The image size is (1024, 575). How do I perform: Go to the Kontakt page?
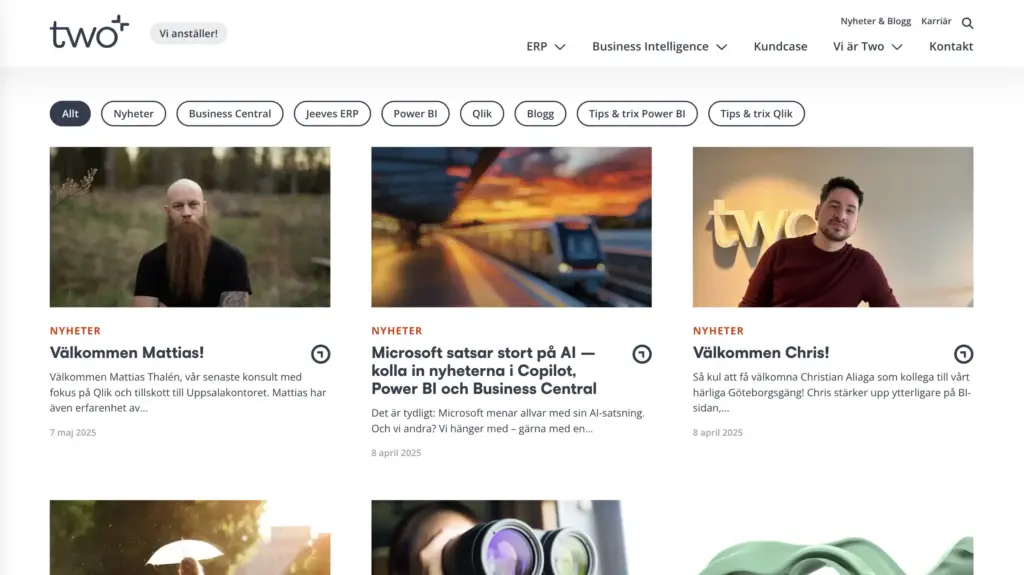[950, 47]
